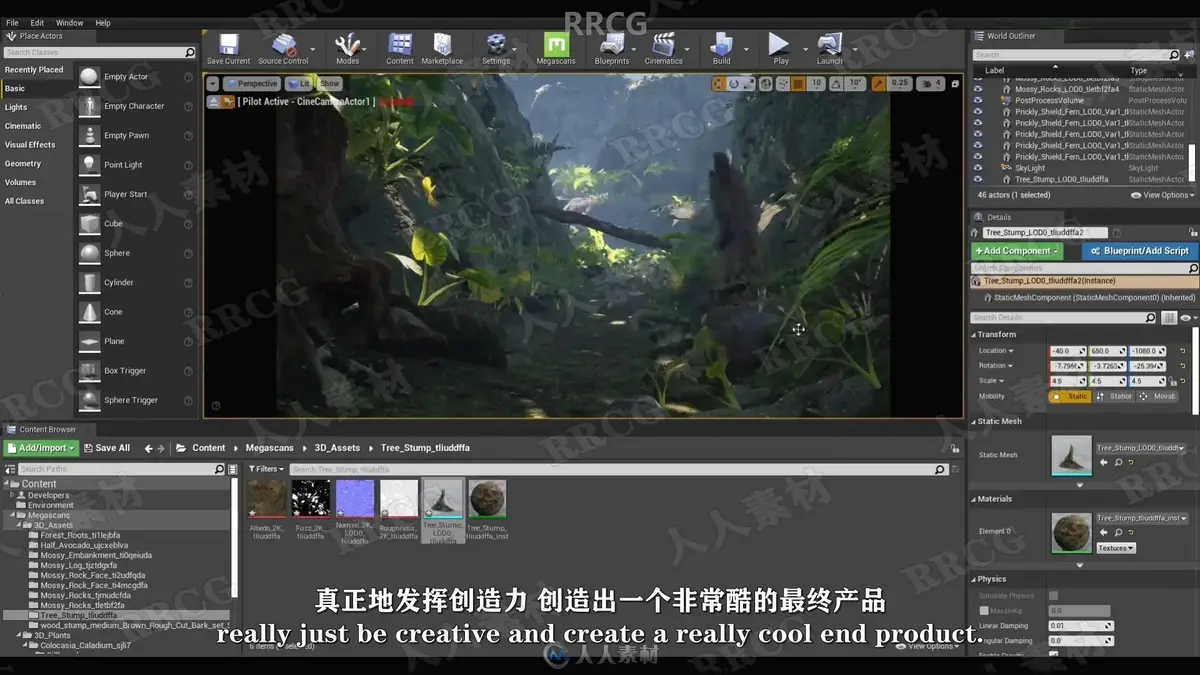Set Mobility to Static
Viewport: 1200px width, 675px height.
point(1070,396)
